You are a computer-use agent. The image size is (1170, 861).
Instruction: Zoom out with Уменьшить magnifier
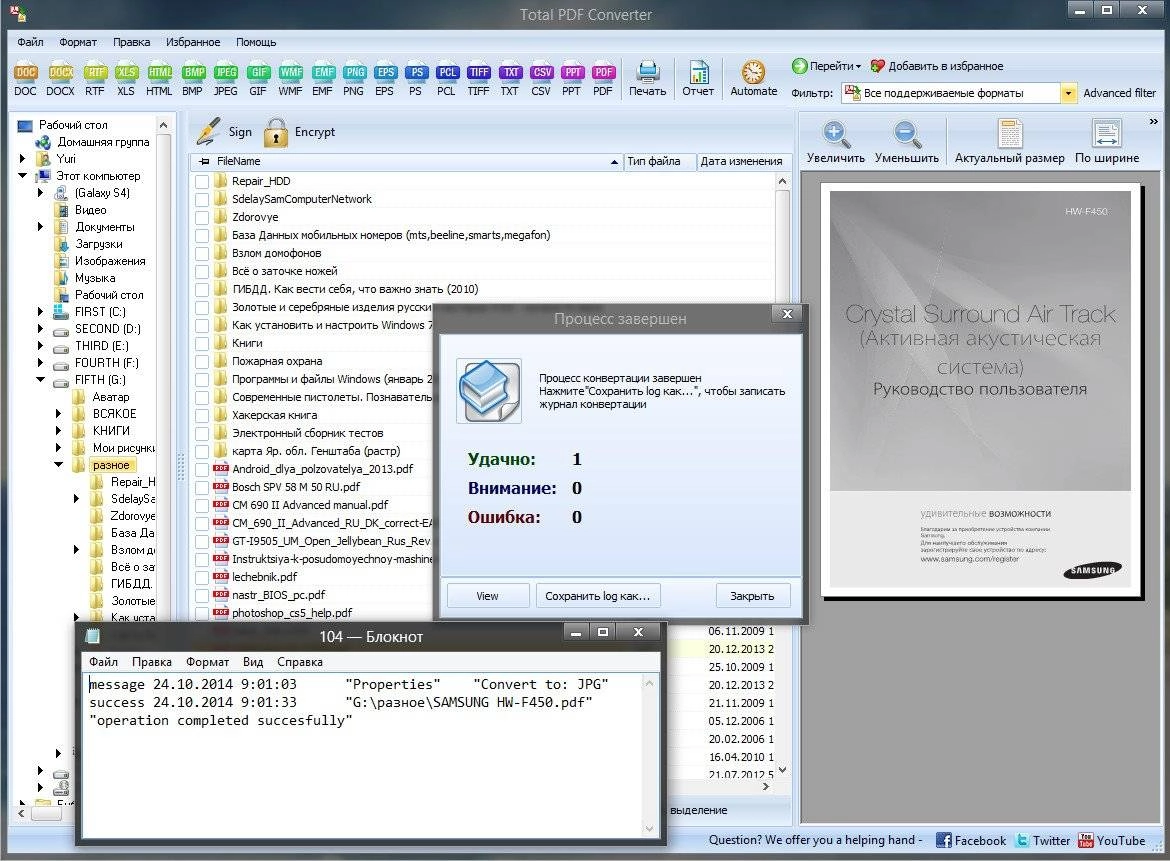click(907, 142)
